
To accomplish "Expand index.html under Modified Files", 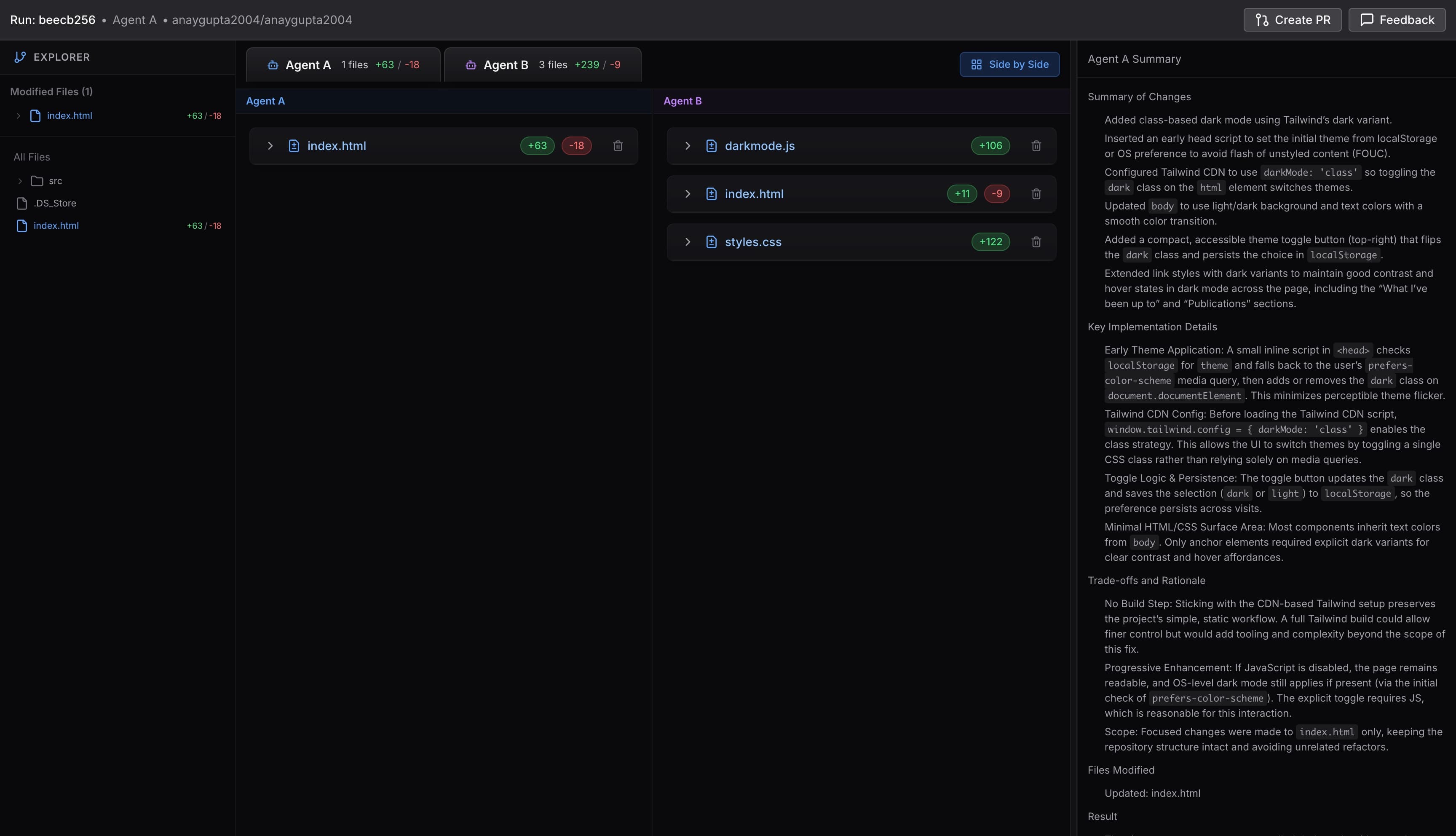I will tap(18, 115).
